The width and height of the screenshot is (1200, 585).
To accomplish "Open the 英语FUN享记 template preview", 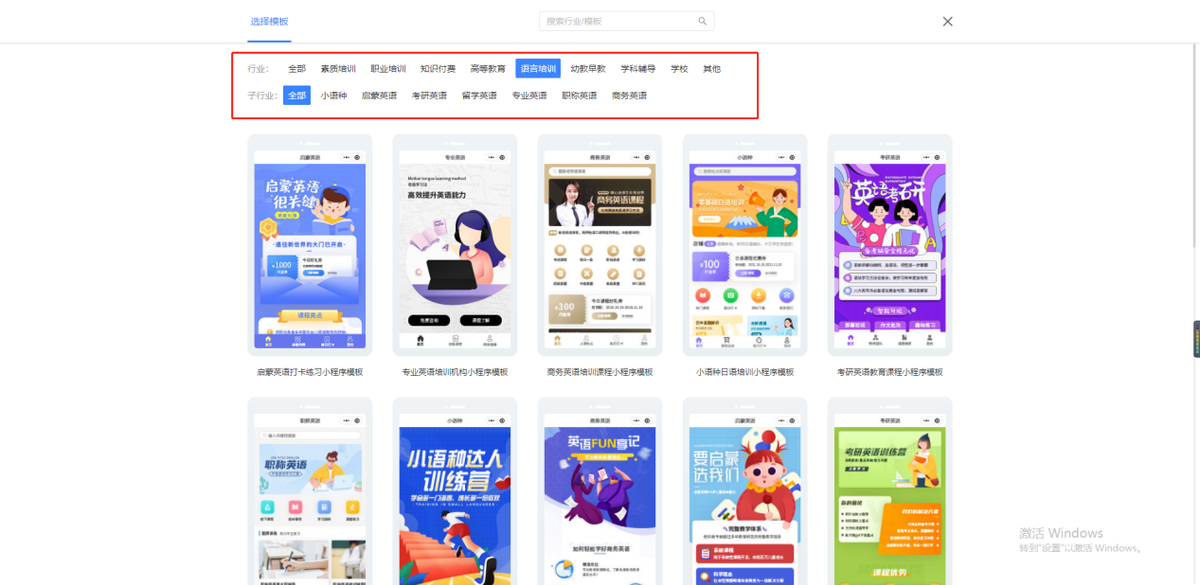I will coord(600,492).
